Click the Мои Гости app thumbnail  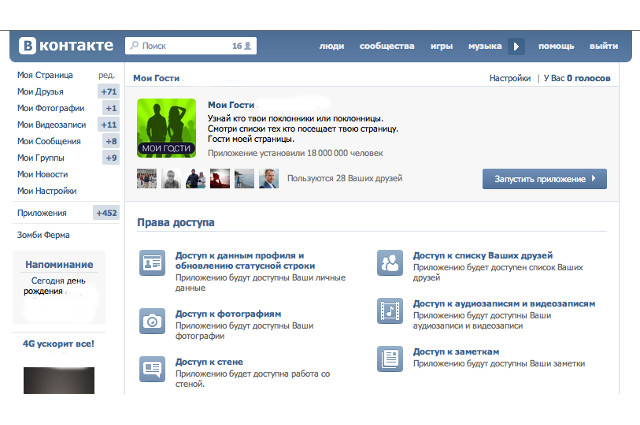point(165,128)
